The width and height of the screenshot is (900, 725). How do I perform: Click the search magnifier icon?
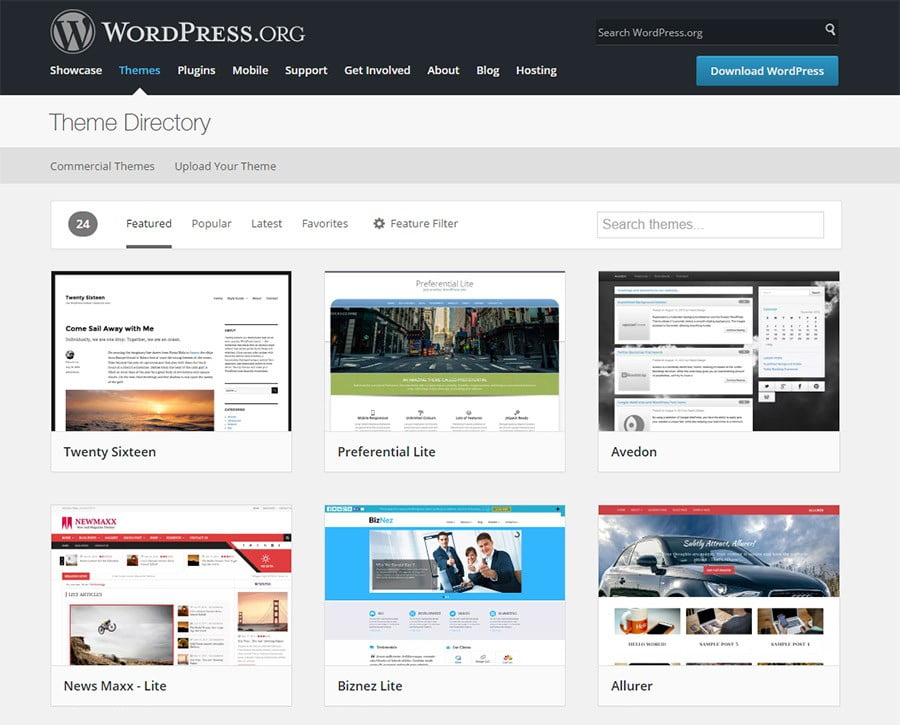(830, 31)
